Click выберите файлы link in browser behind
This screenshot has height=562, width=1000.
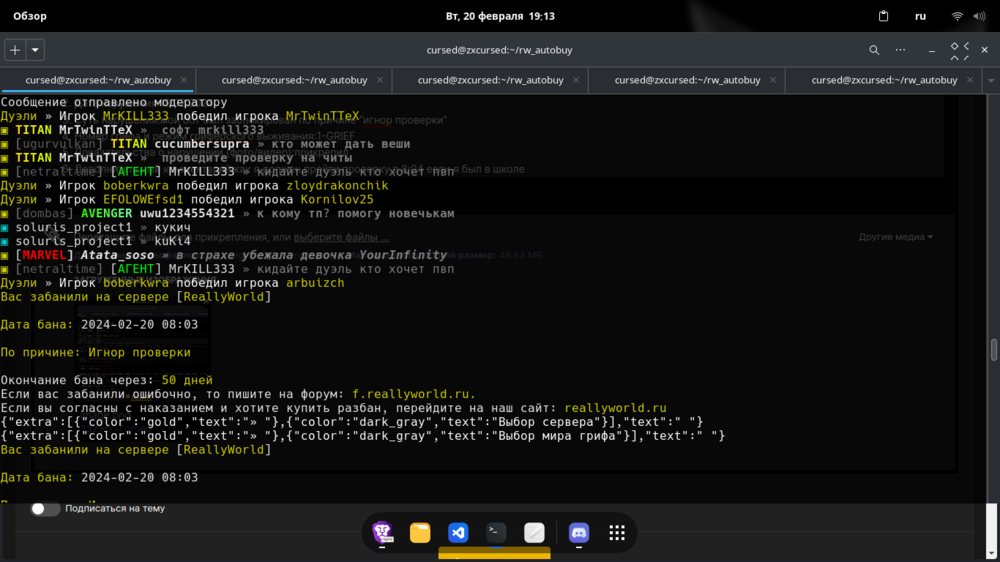tap(341, 237)
